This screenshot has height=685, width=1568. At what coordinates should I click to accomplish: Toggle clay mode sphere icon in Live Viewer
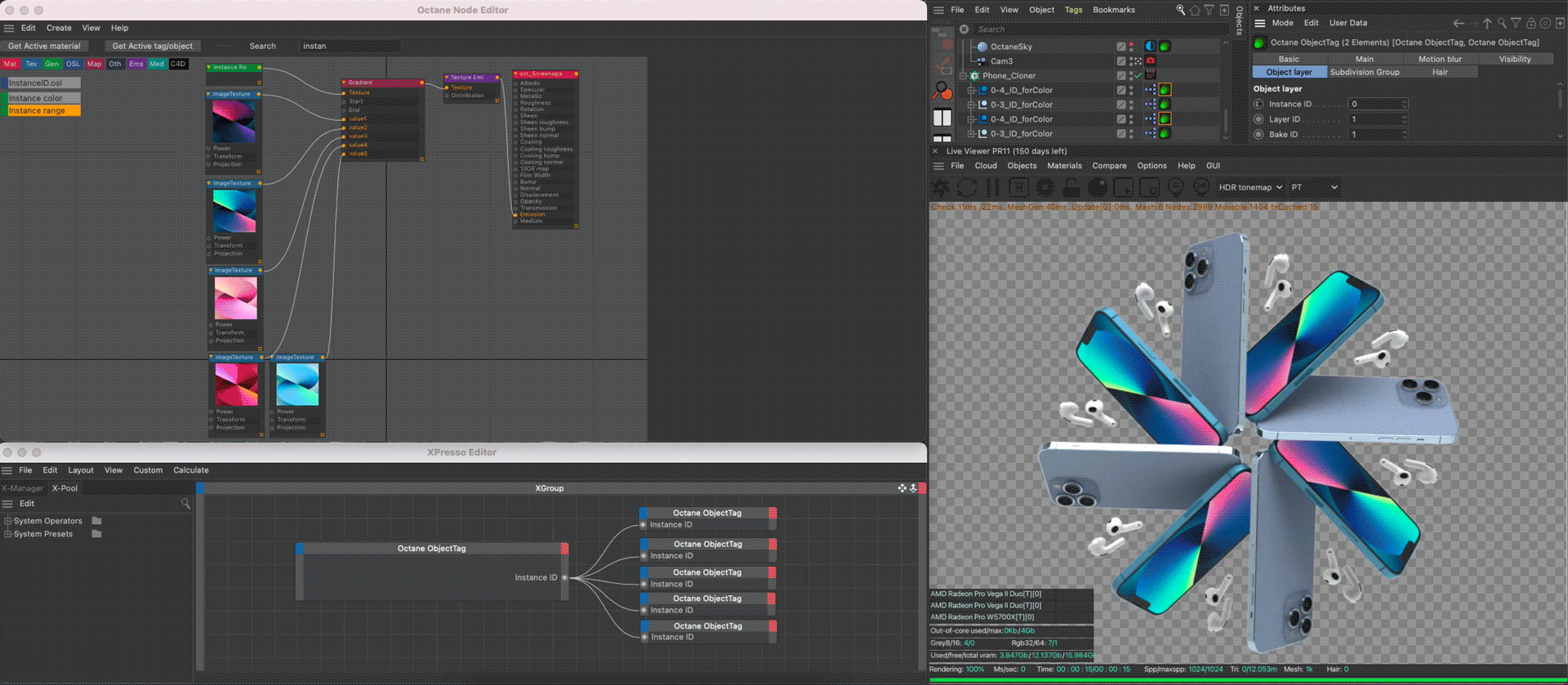1098,188
